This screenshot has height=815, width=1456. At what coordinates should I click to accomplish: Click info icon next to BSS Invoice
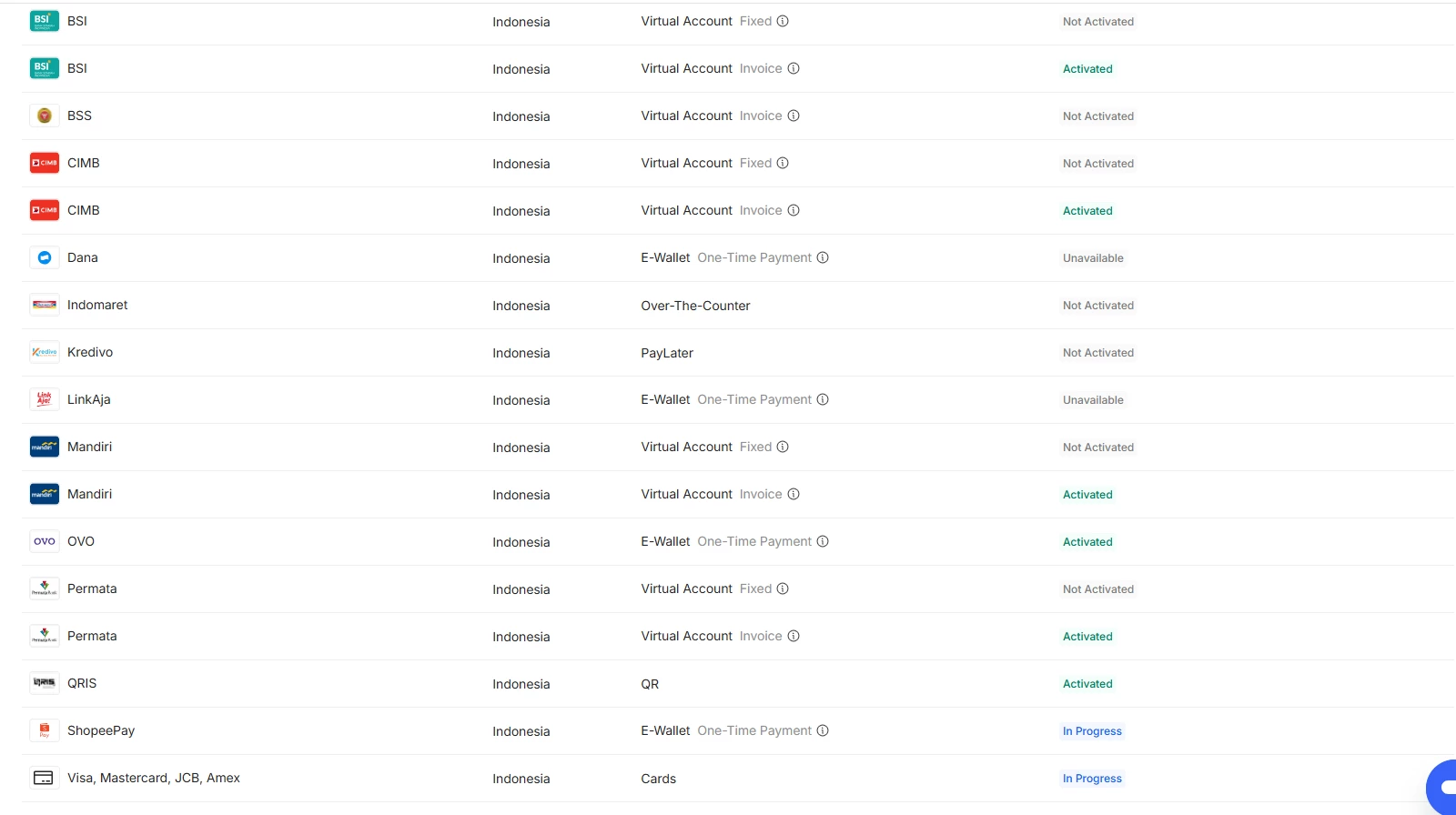point(794,116)
